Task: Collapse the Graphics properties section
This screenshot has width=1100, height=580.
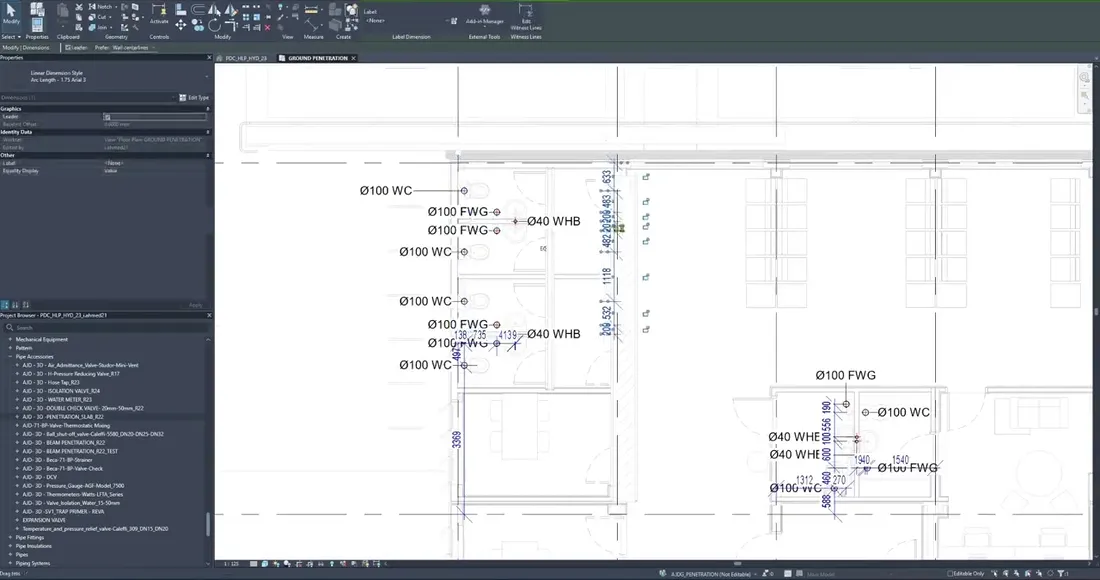Action: (x=208, y=109)
